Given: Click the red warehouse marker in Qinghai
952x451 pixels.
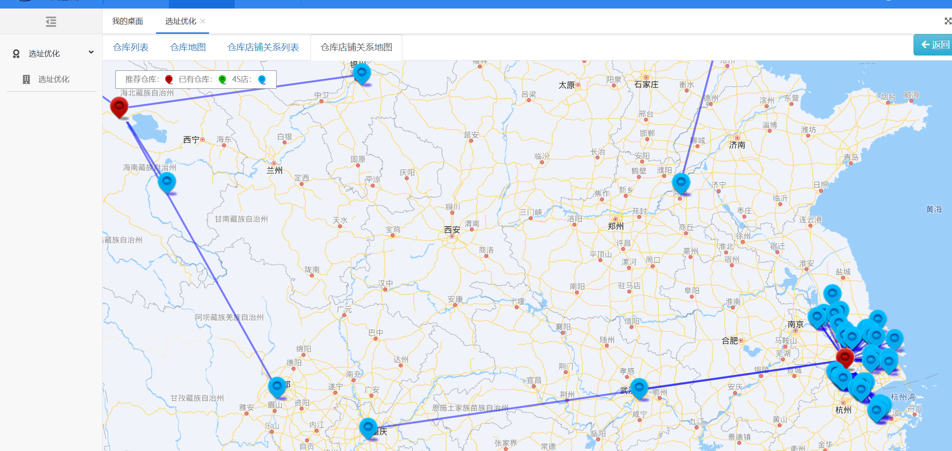Looking at the screenshot, I should [x=119, y=106].
